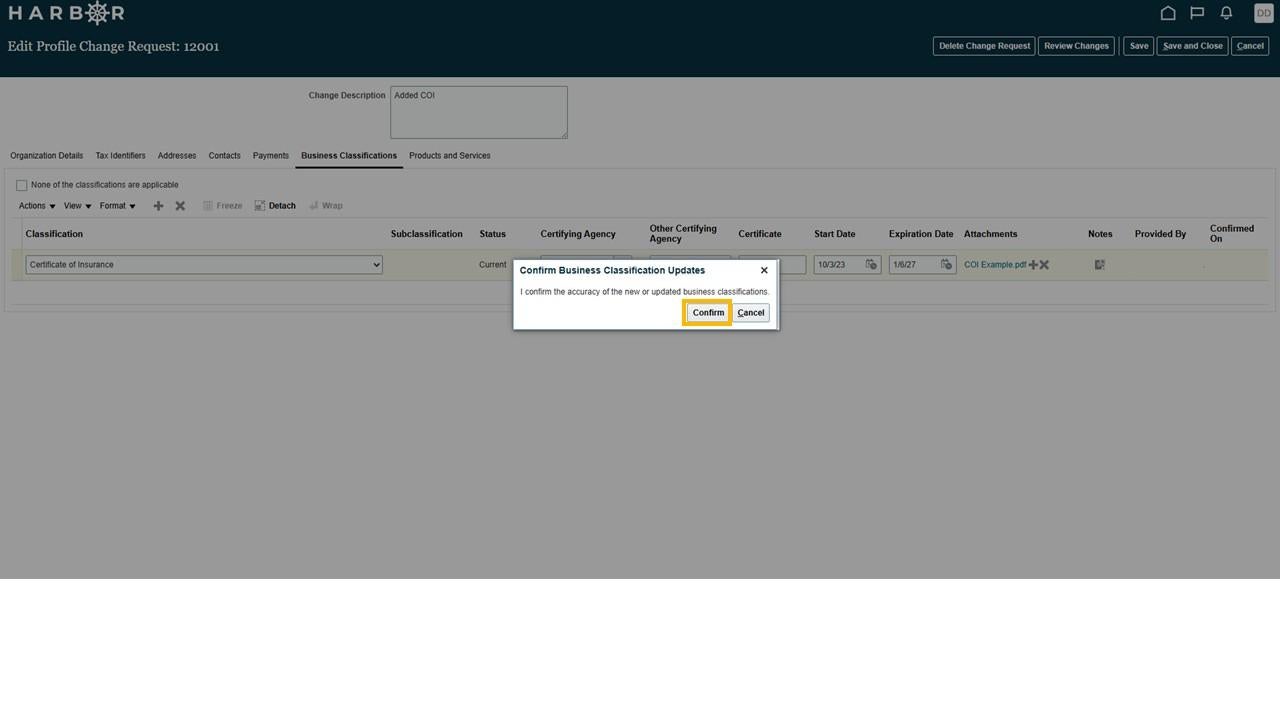The height and width of the screenshot is (720, 1280).
Task: Open Expiration Date calendar picker
Action: (x=946, y=265)
